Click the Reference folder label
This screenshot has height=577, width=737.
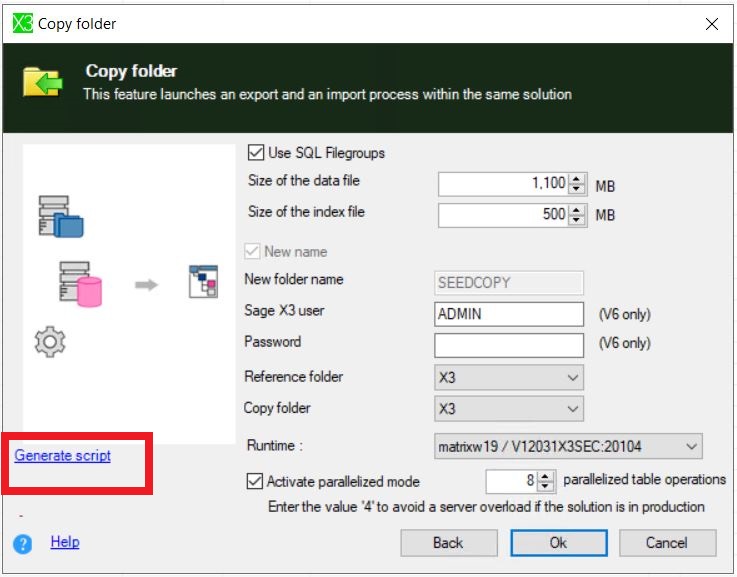[x=293, y=376]
